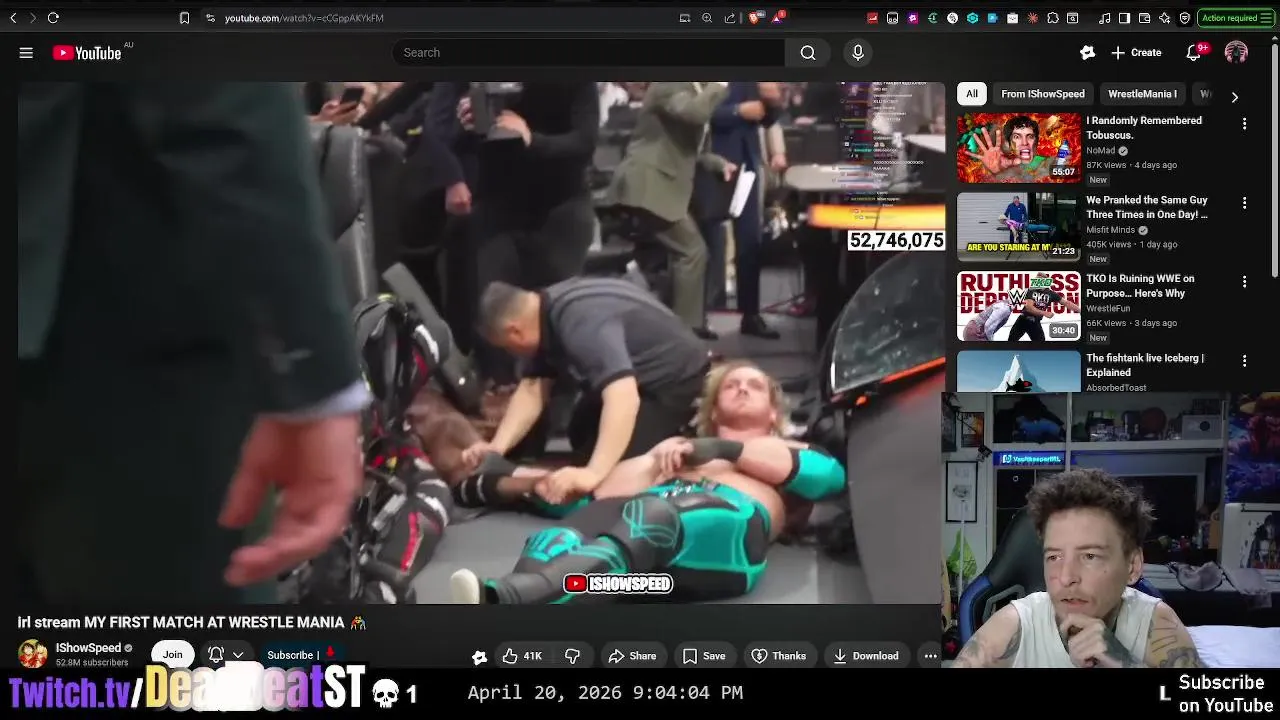
Task: Click the browser forward arrow
Action: tap(32, 18)
